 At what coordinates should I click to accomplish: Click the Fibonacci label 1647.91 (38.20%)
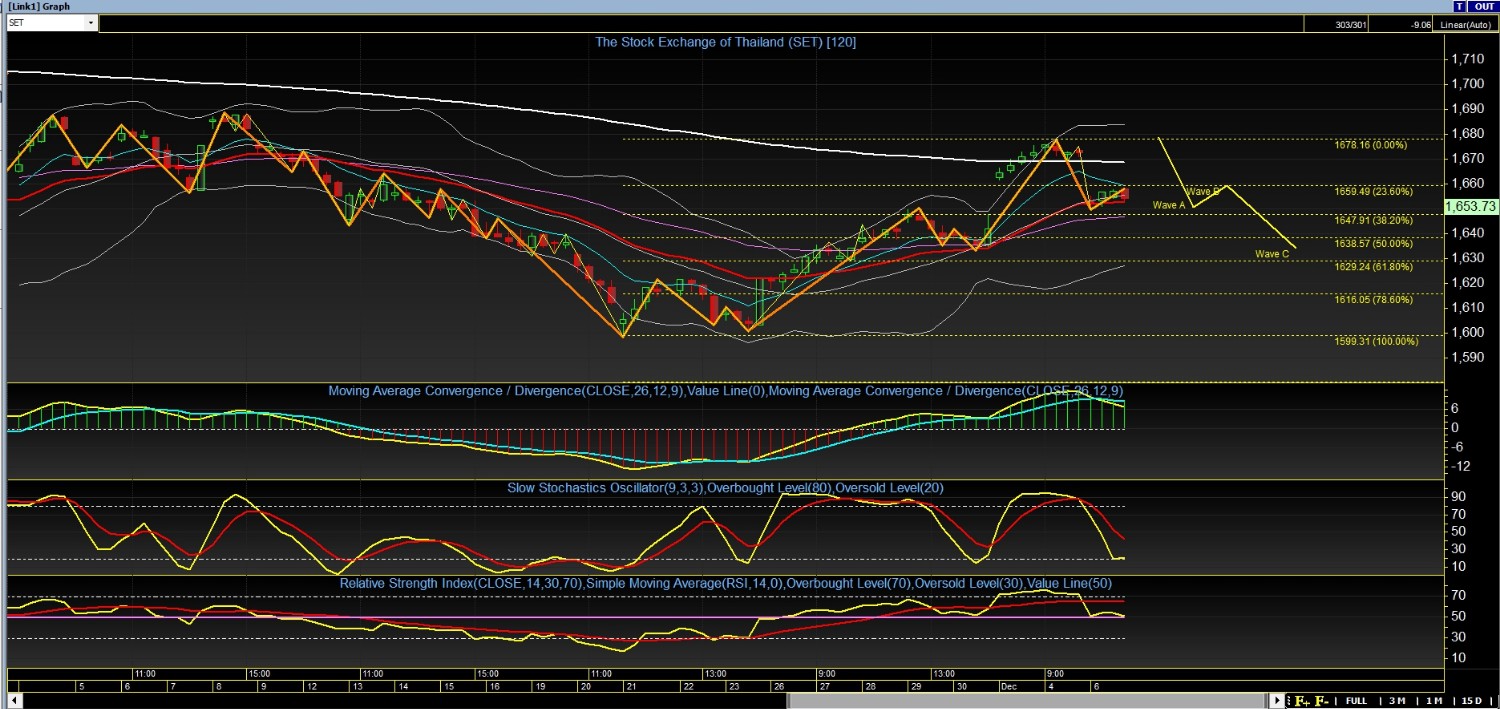click(x=1373, y=219)
